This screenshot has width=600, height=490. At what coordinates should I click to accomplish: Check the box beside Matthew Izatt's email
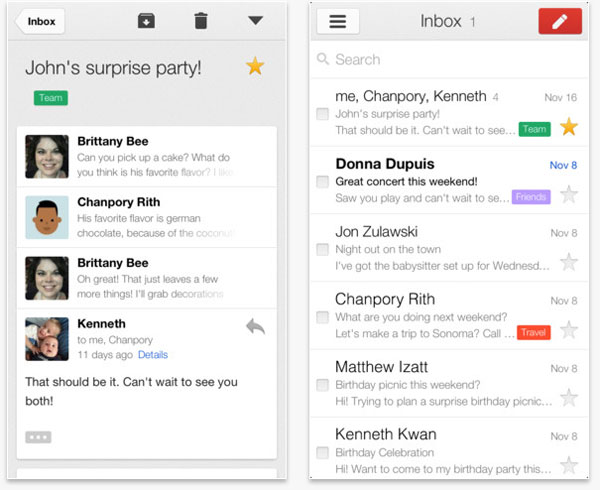[x=322, y=385]
